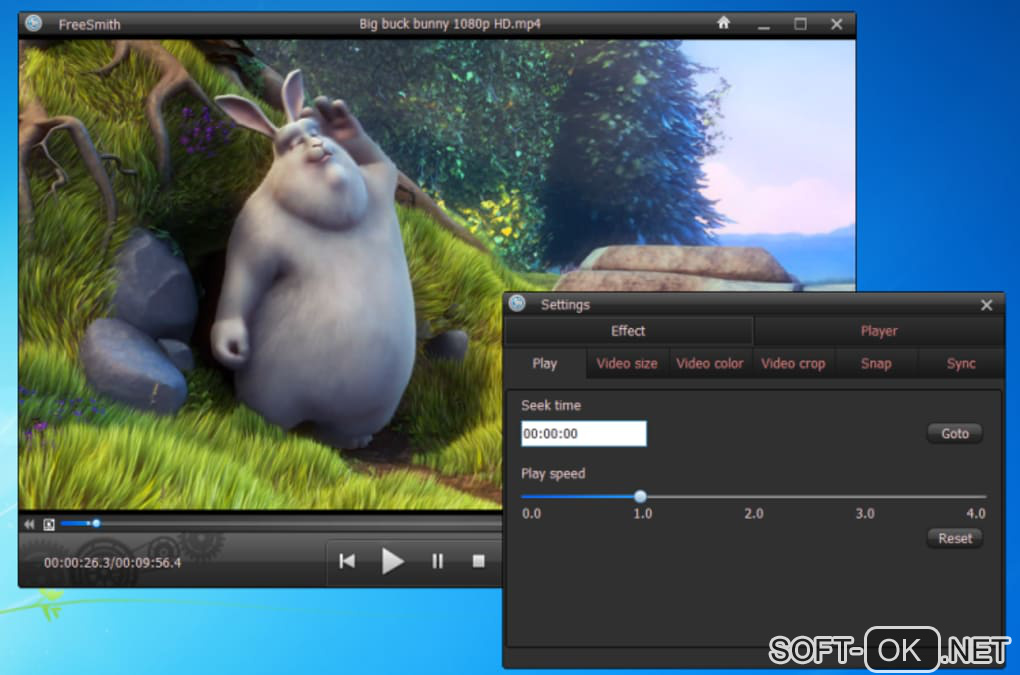Image resolution: width=1020 pixels, height=675 pixels.
Task: Click the previous track button
Action: 347,561
